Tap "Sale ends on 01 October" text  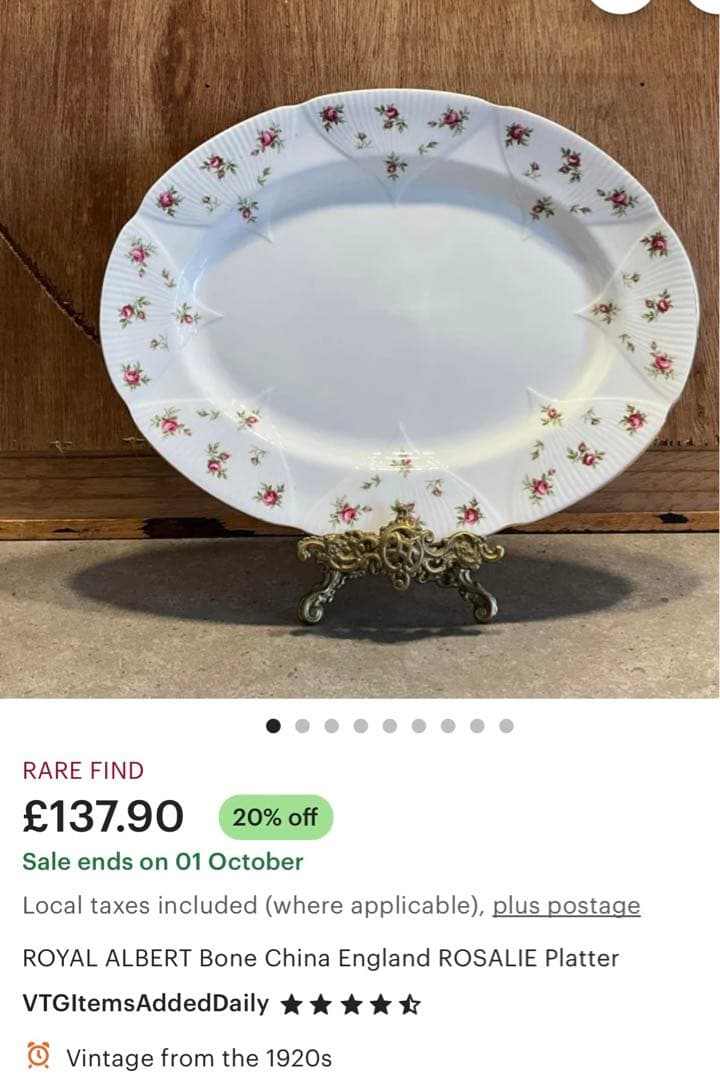click(x=162, y=861)
